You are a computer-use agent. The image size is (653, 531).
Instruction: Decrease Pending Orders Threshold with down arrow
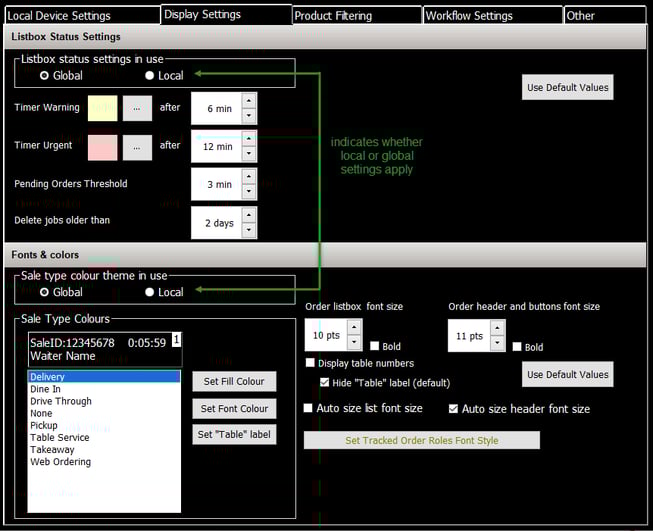pyautogui.click(x=249, y=191)
